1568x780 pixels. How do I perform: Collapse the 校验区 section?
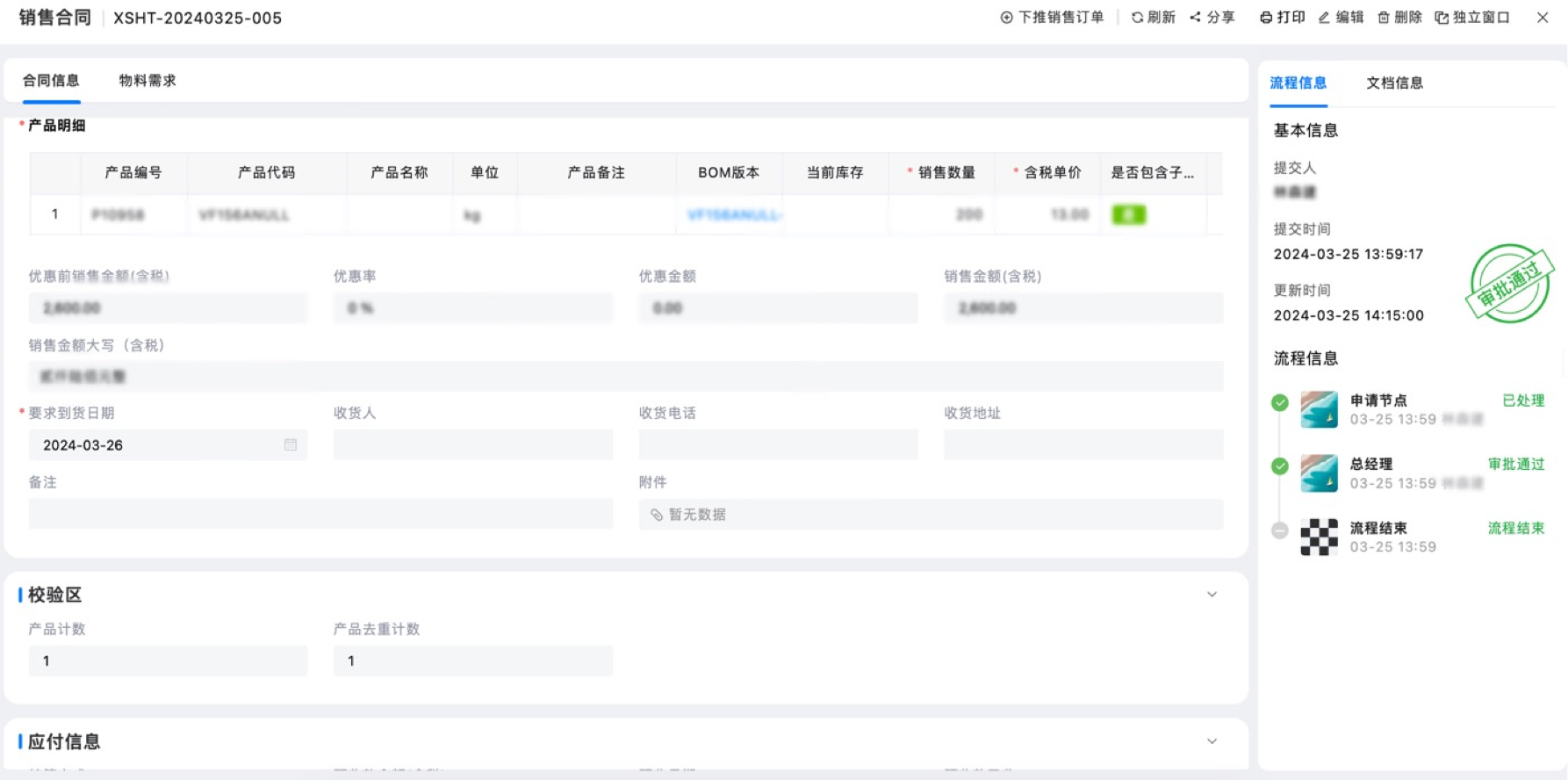click(x=1212, y=595)
